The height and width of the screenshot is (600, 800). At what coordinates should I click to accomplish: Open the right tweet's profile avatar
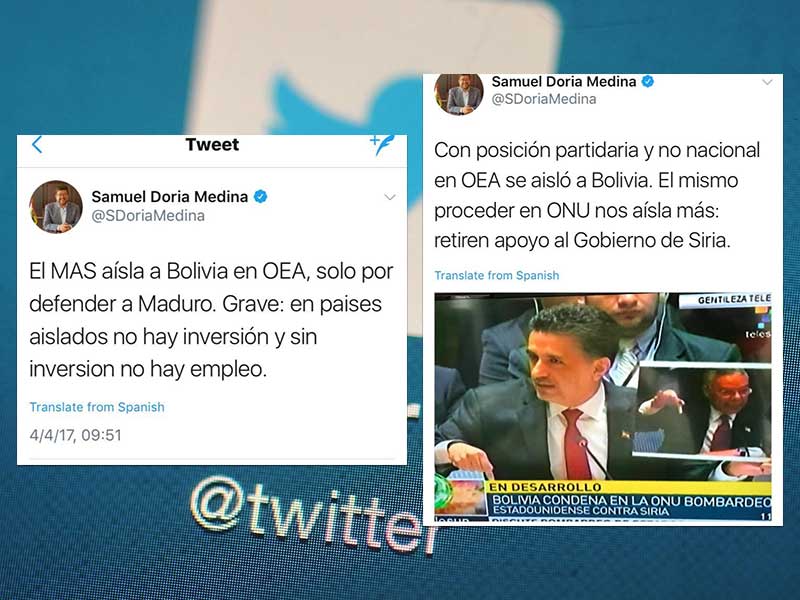pos(459,94)
